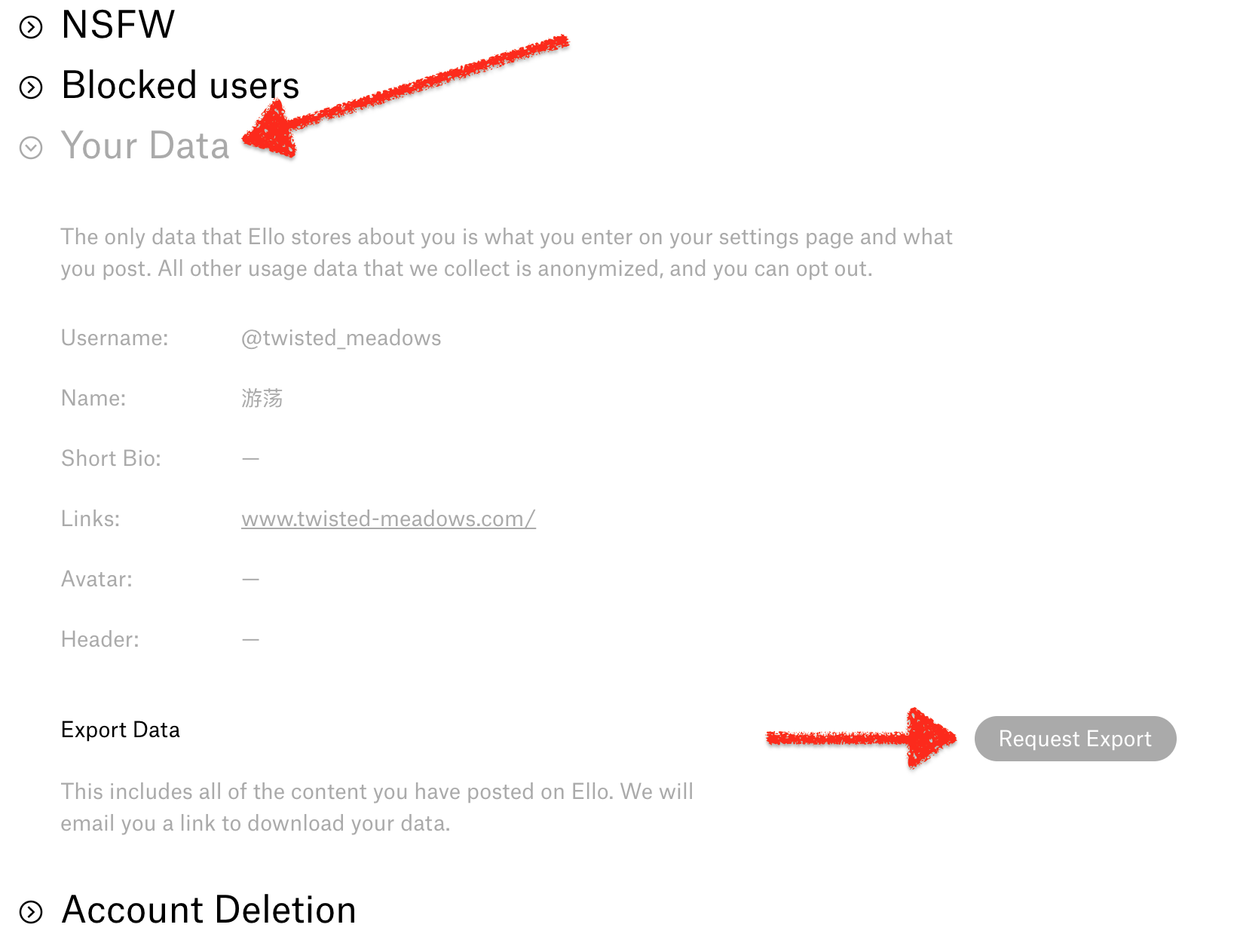
Task: Click the Links label
Action: (90, 519)
